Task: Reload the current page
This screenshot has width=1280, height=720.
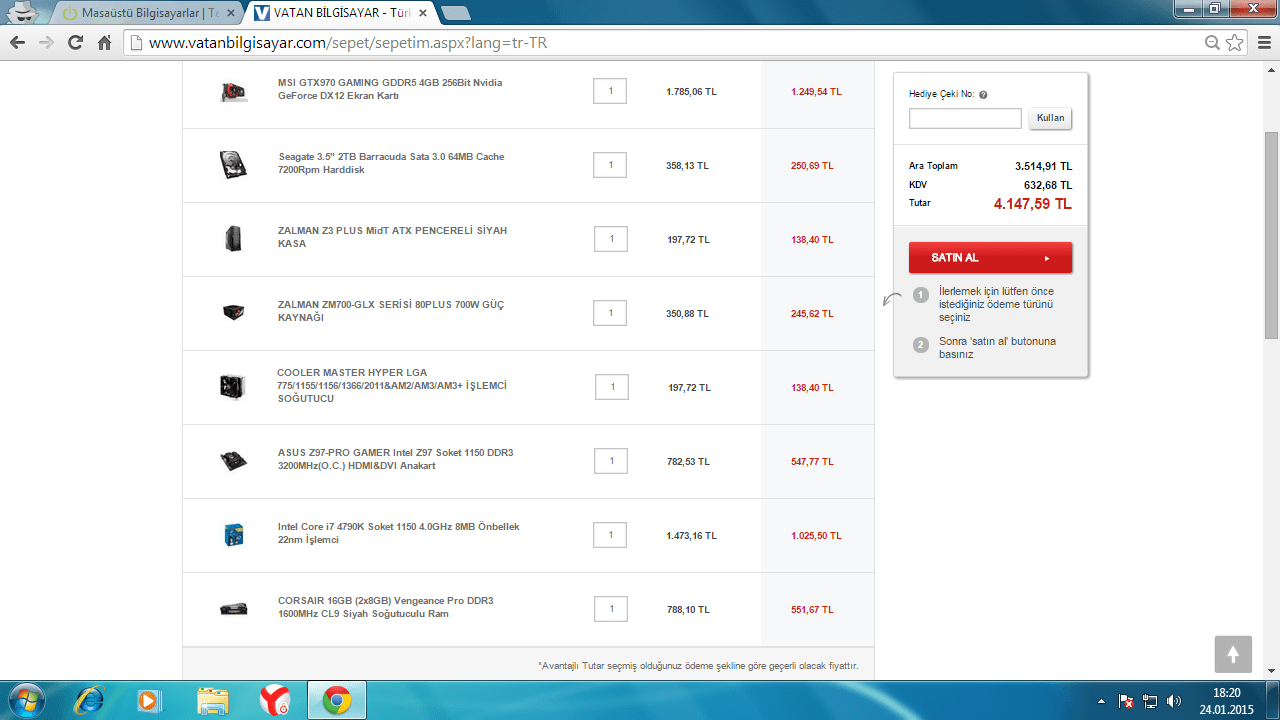Action: (x=75, y=43)
